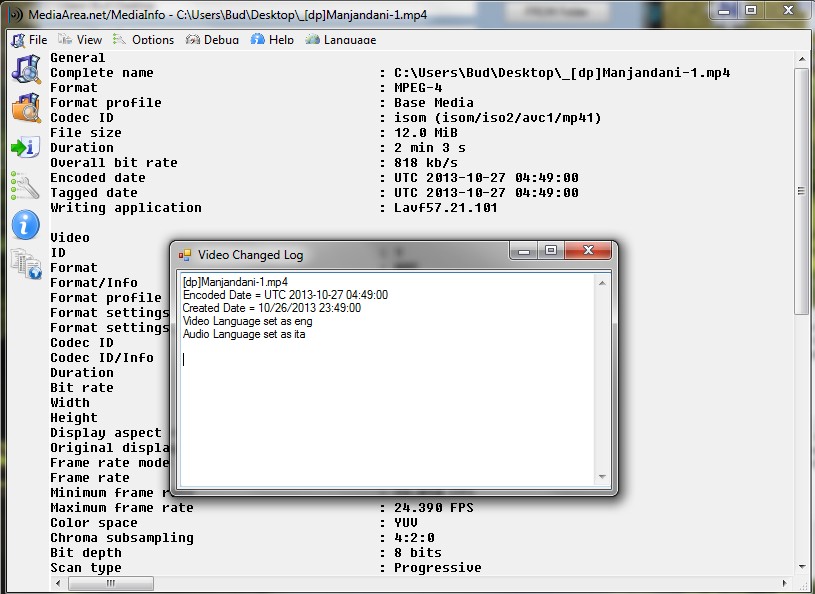
Task: Open the File menu
Action: pos(29,39)
